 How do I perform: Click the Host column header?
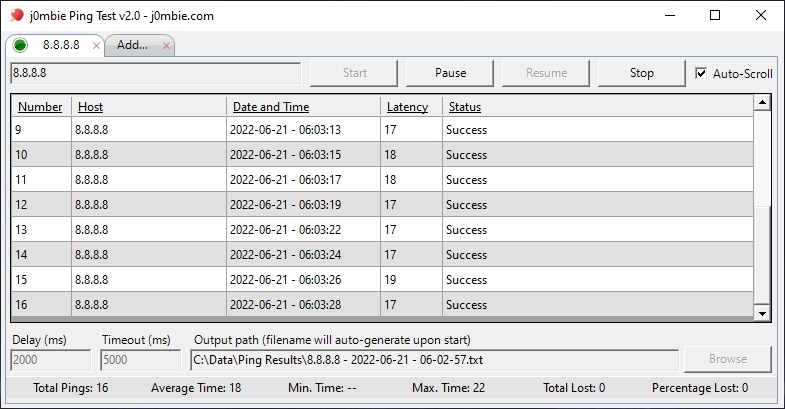point(90,107)
